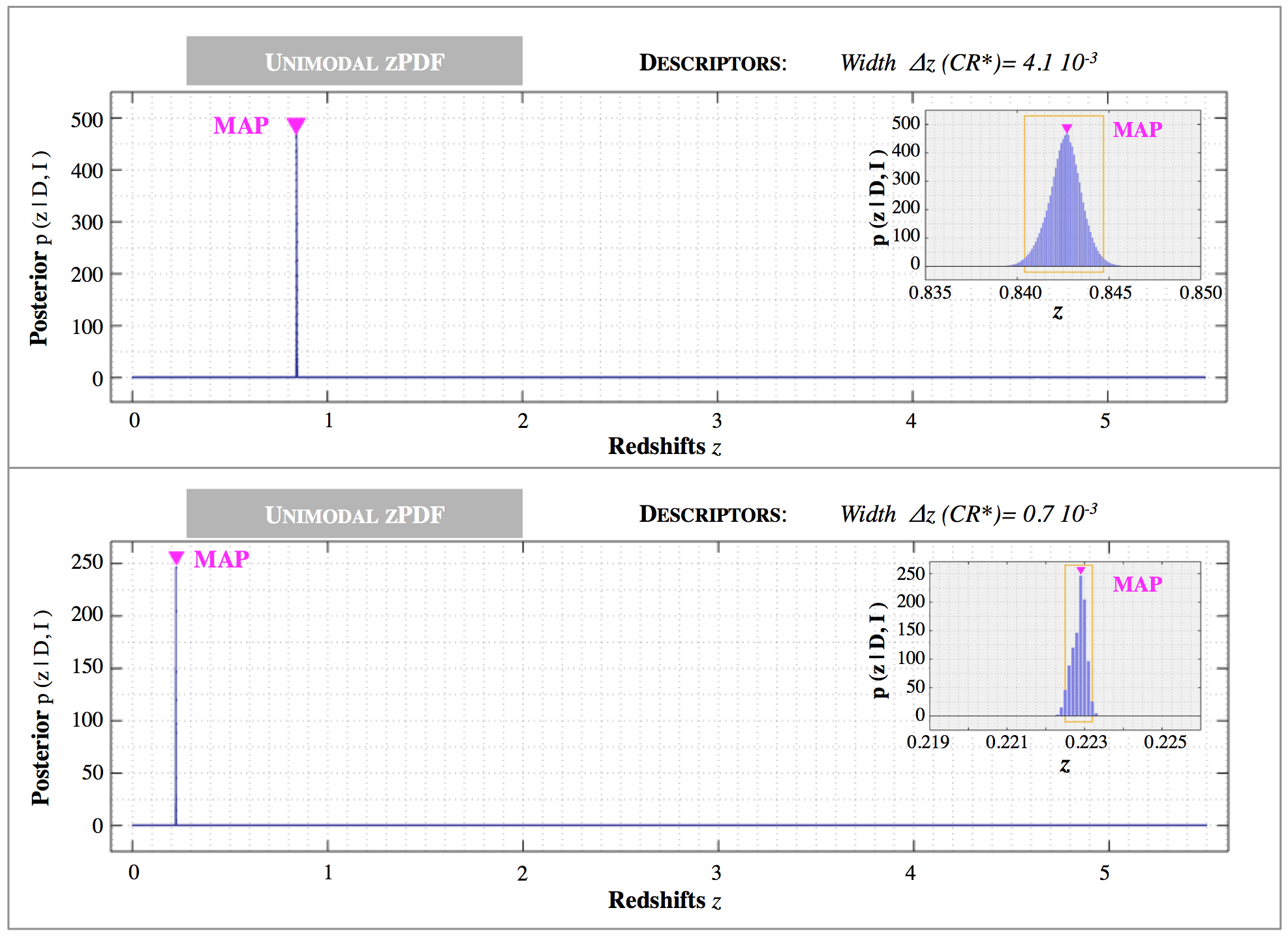Click the '0.845' tick label in top inset
Image resolution: width=1288 pixels, height=938 pixels.
click(x=1110, y=293)
